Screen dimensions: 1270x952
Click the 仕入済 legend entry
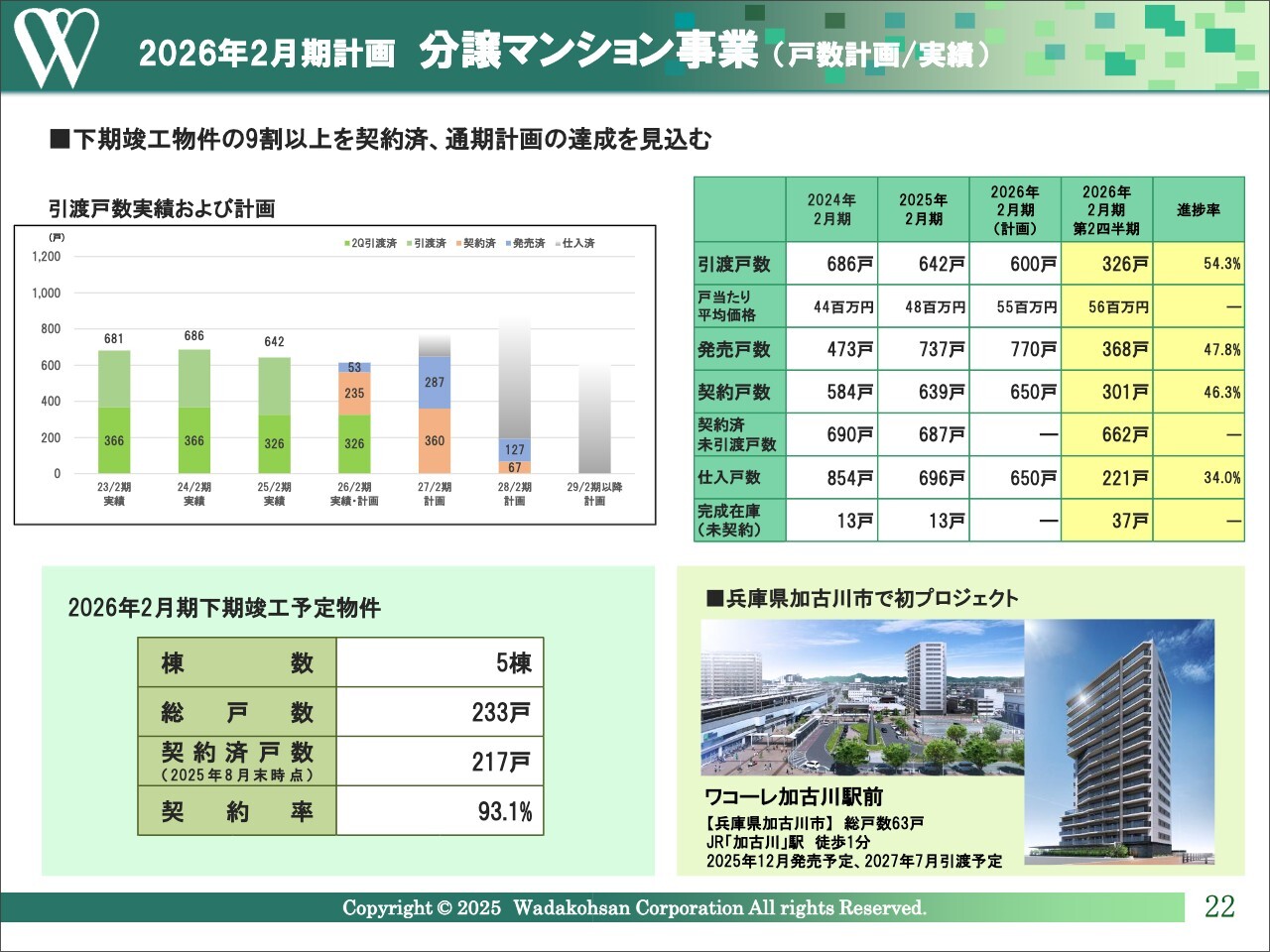pos(574,243)
